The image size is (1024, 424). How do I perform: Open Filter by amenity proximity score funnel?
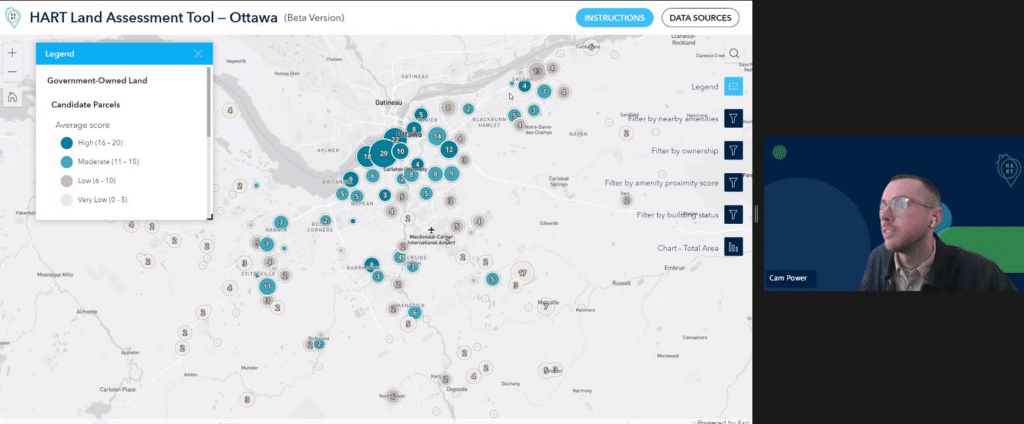[x=733, y=182]
